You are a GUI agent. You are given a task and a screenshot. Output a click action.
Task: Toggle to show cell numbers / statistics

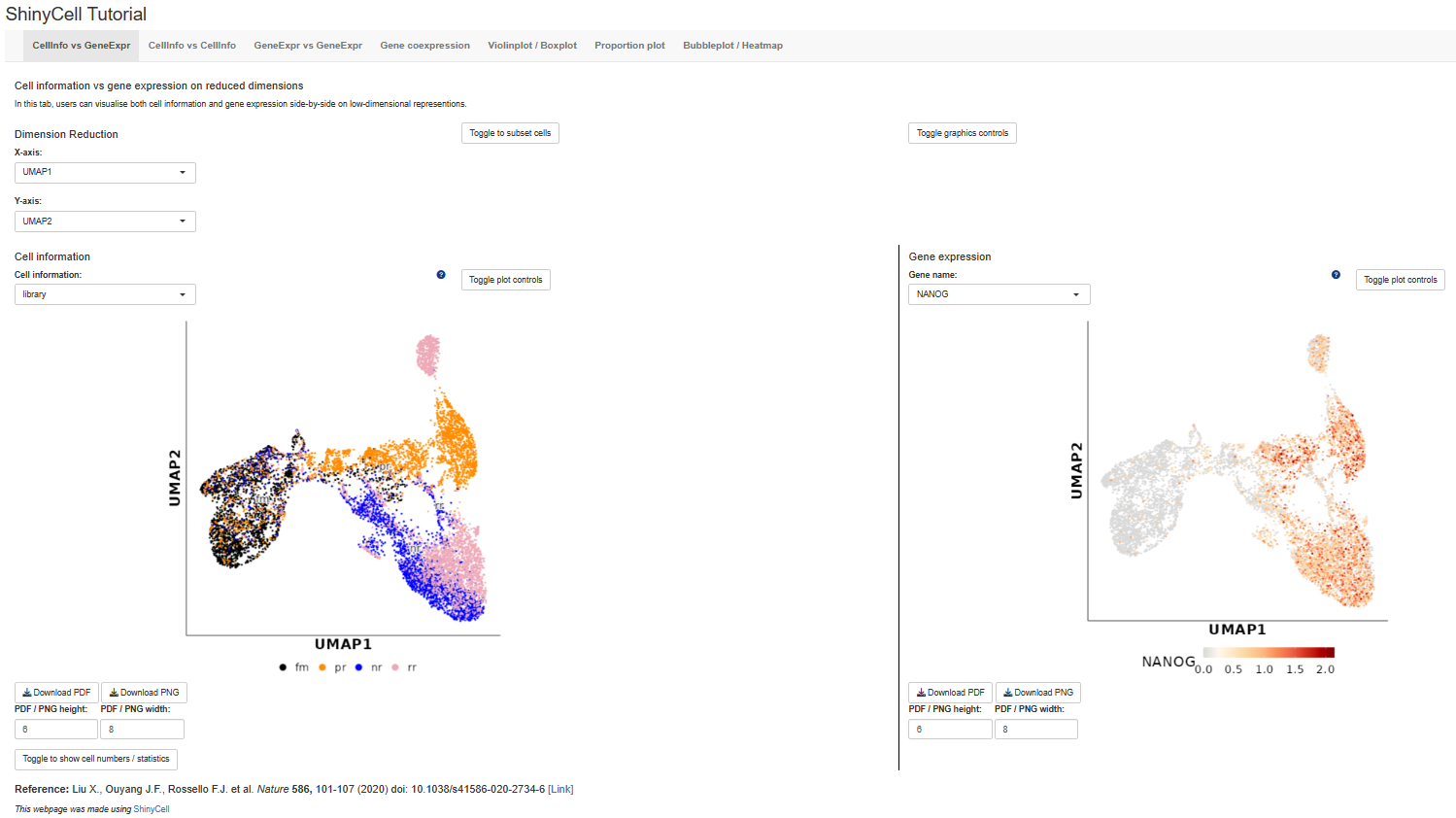point(95,759)
